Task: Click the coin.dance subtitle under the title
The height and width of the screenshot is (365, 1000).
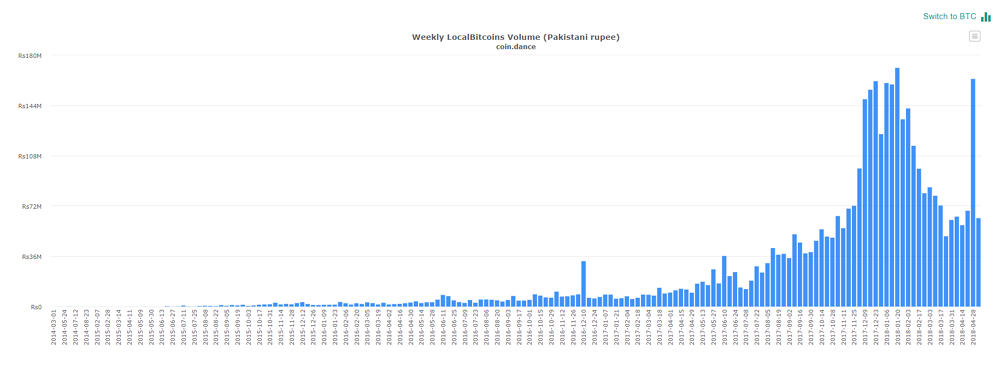Action: pyautogui.click(x=515, y=47)
